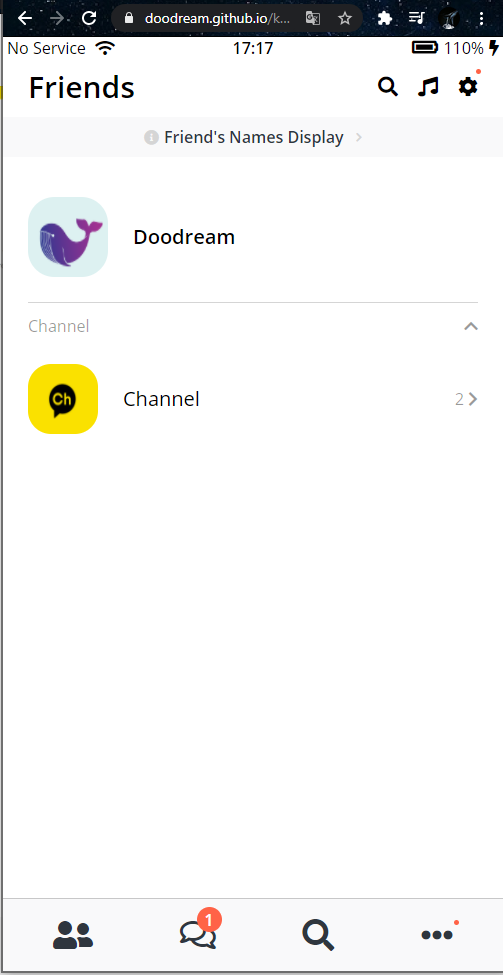Open the browser profile avatar
Viewport: 503px width, 975px height.
point(449,19)
